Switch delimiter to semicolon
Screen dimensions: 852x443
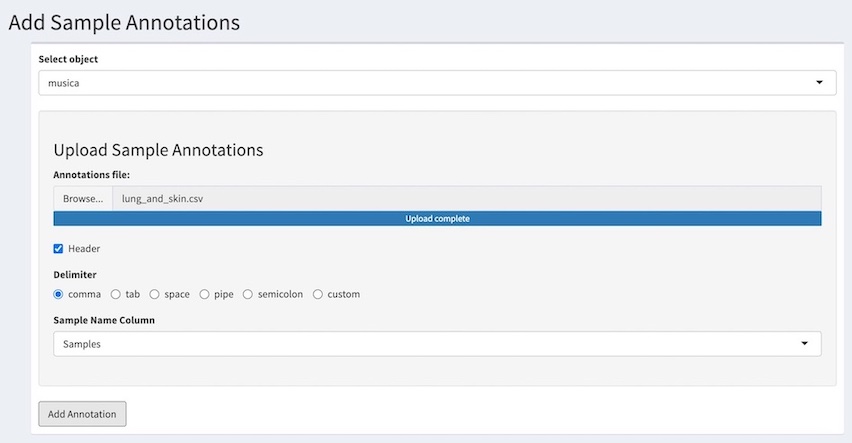(x=248, y=294)
